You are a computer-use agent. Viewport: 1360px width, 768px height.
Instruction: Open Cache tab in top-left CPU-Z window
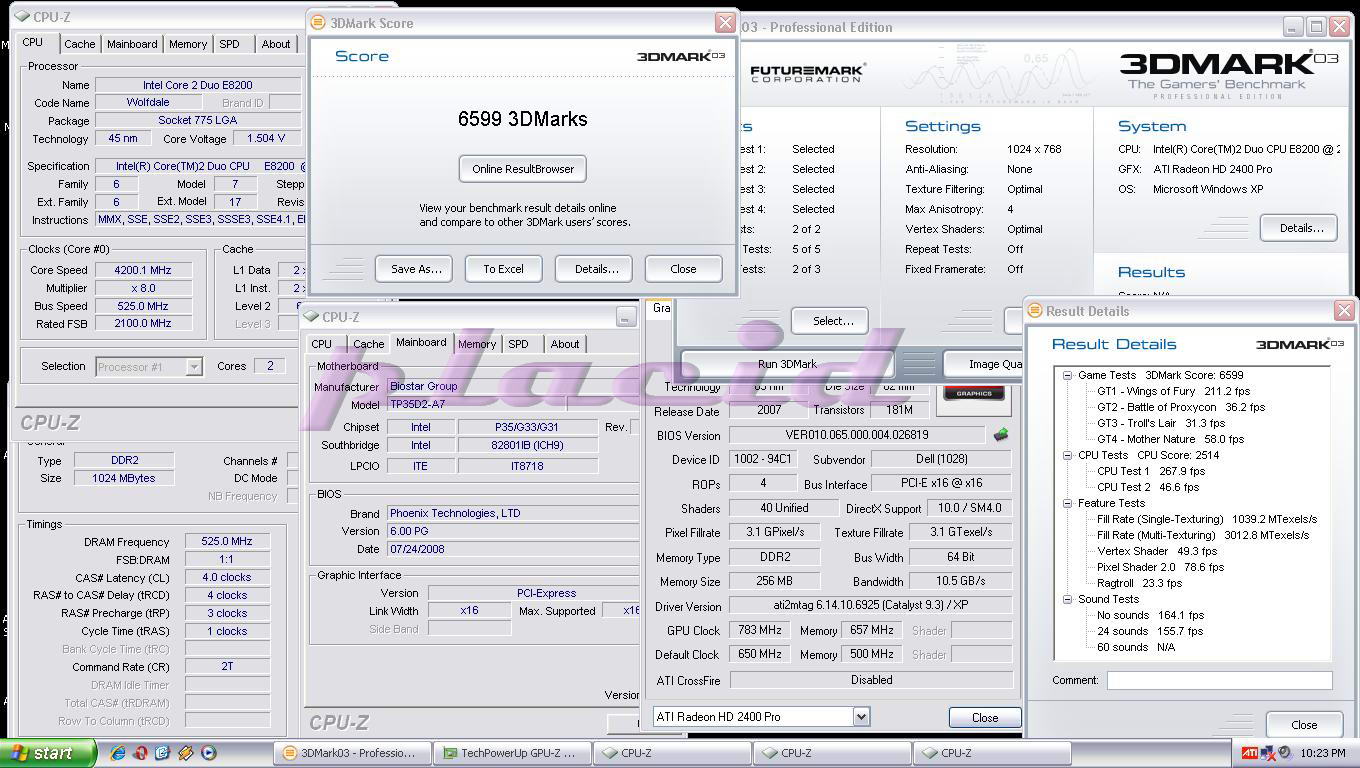pyautogui.click(x=80, y=44)
